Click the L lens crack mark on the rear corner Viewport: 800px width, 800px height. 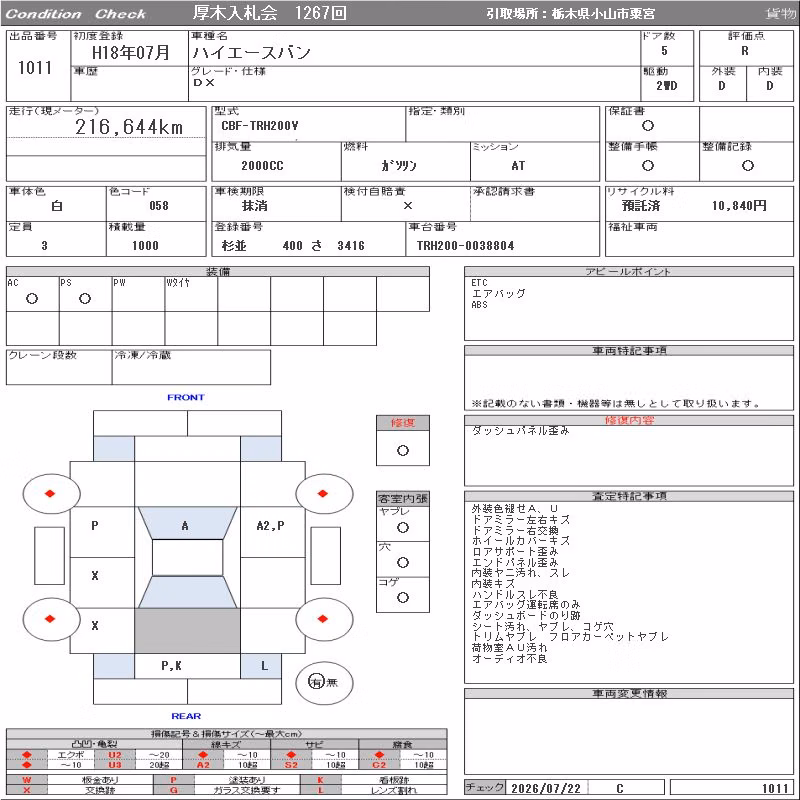(x=264, y=666)
